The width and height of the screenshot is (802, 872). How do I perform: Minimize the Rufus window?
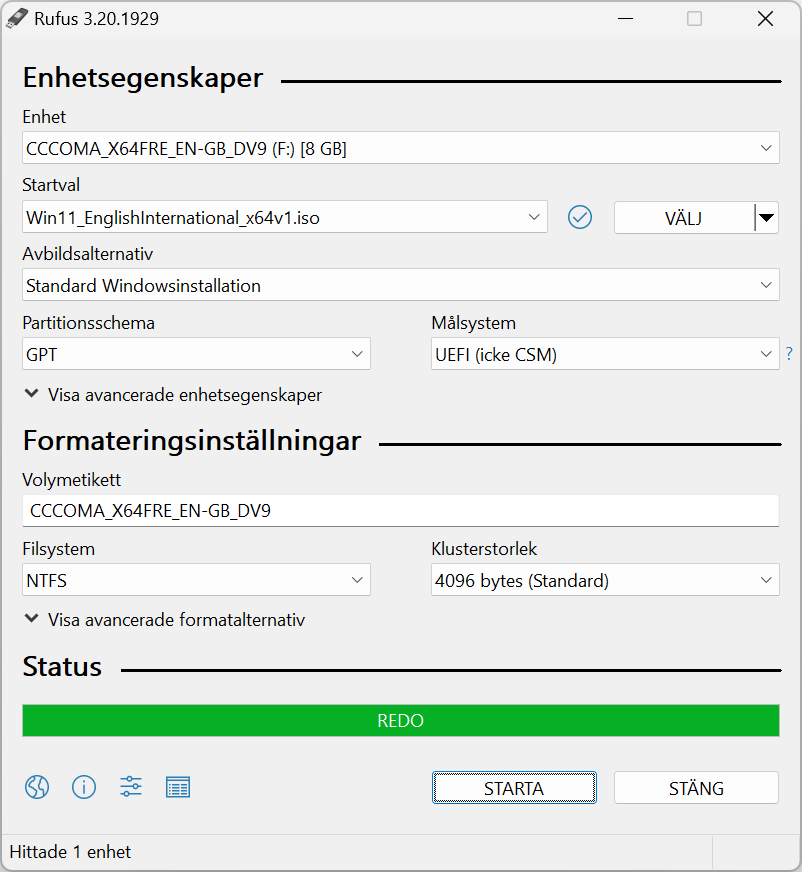pyautogui.click(x=626, y=18)
